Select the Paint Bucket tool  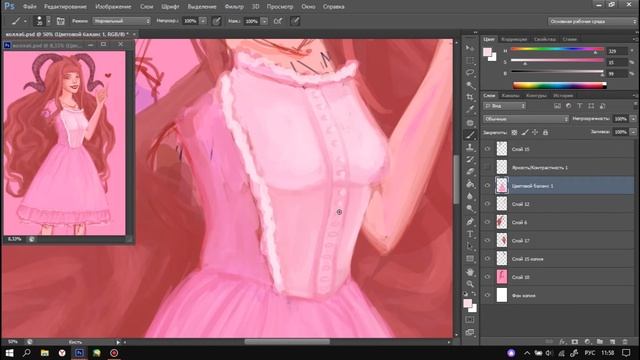tap(470, 184)
